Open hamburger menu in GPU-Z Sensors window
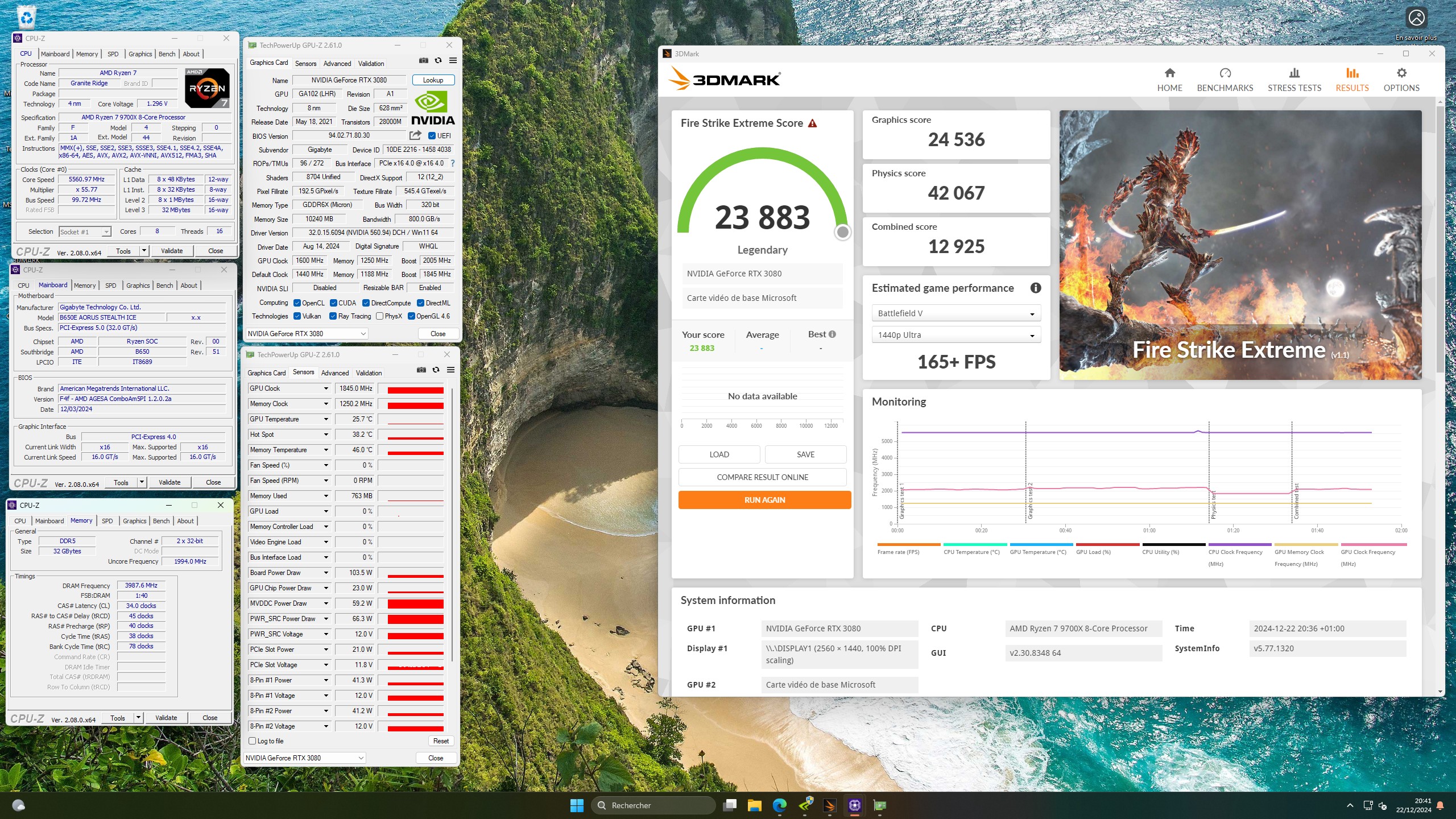The height and width of the screenshot is (819, 1456). 450,370
